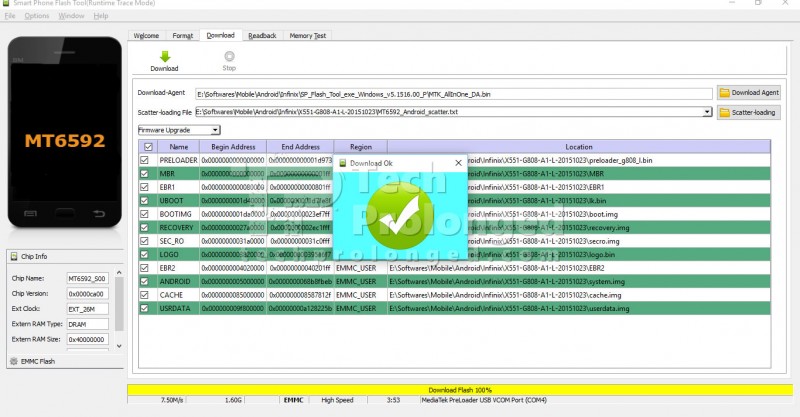Expand the Scatter-loading File dropdown arrow
This screenshot has width=800, height=417.
tap(707, 112)
